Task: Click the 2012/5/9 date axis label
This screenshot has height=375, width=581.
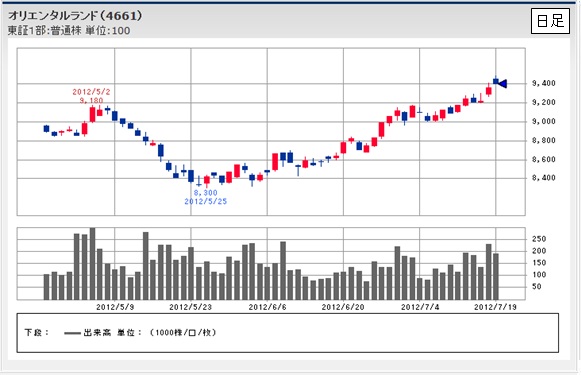Action: 115,307
